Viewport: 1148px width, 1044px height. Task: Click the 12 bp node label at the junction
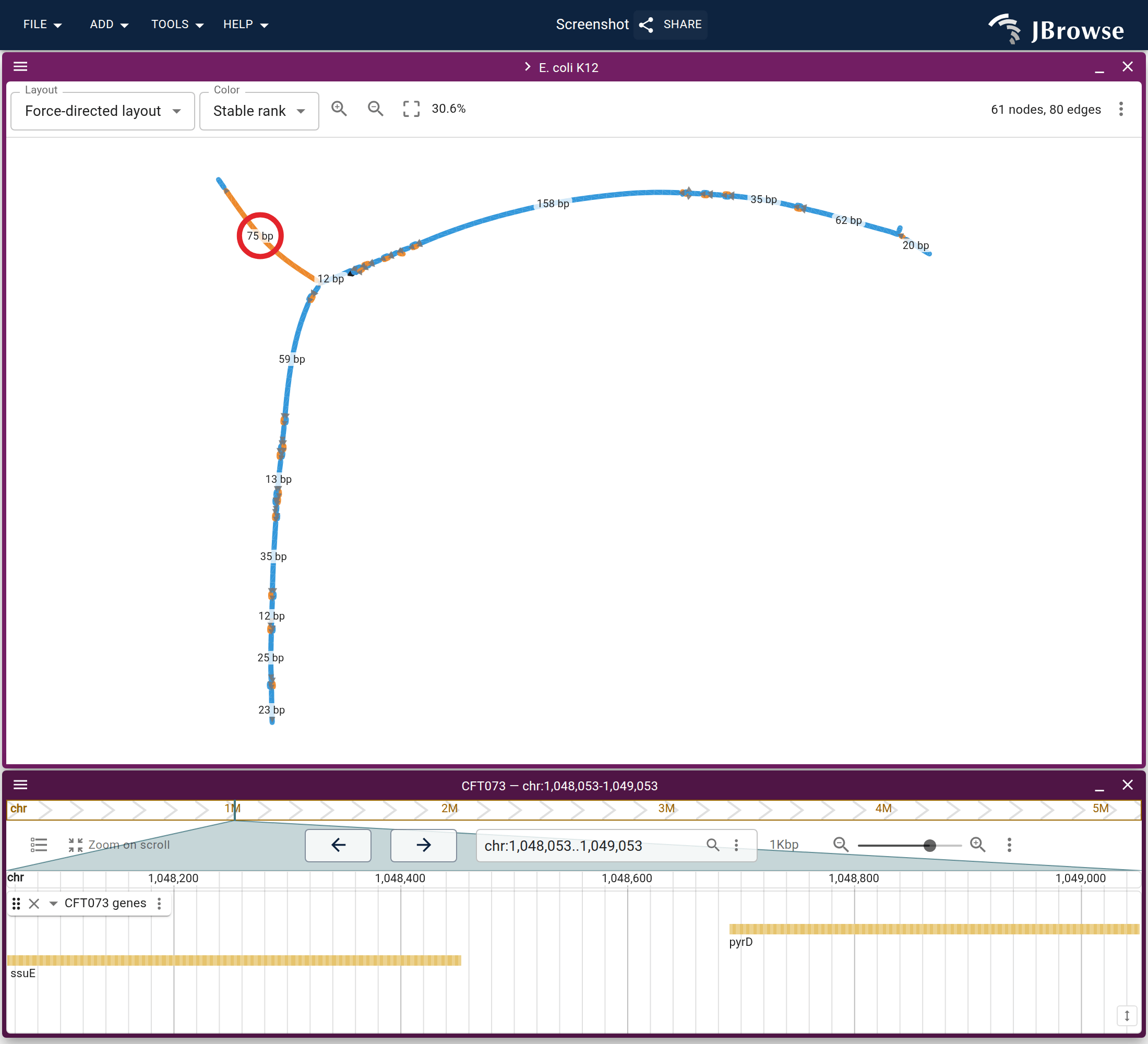coord(330,279)
